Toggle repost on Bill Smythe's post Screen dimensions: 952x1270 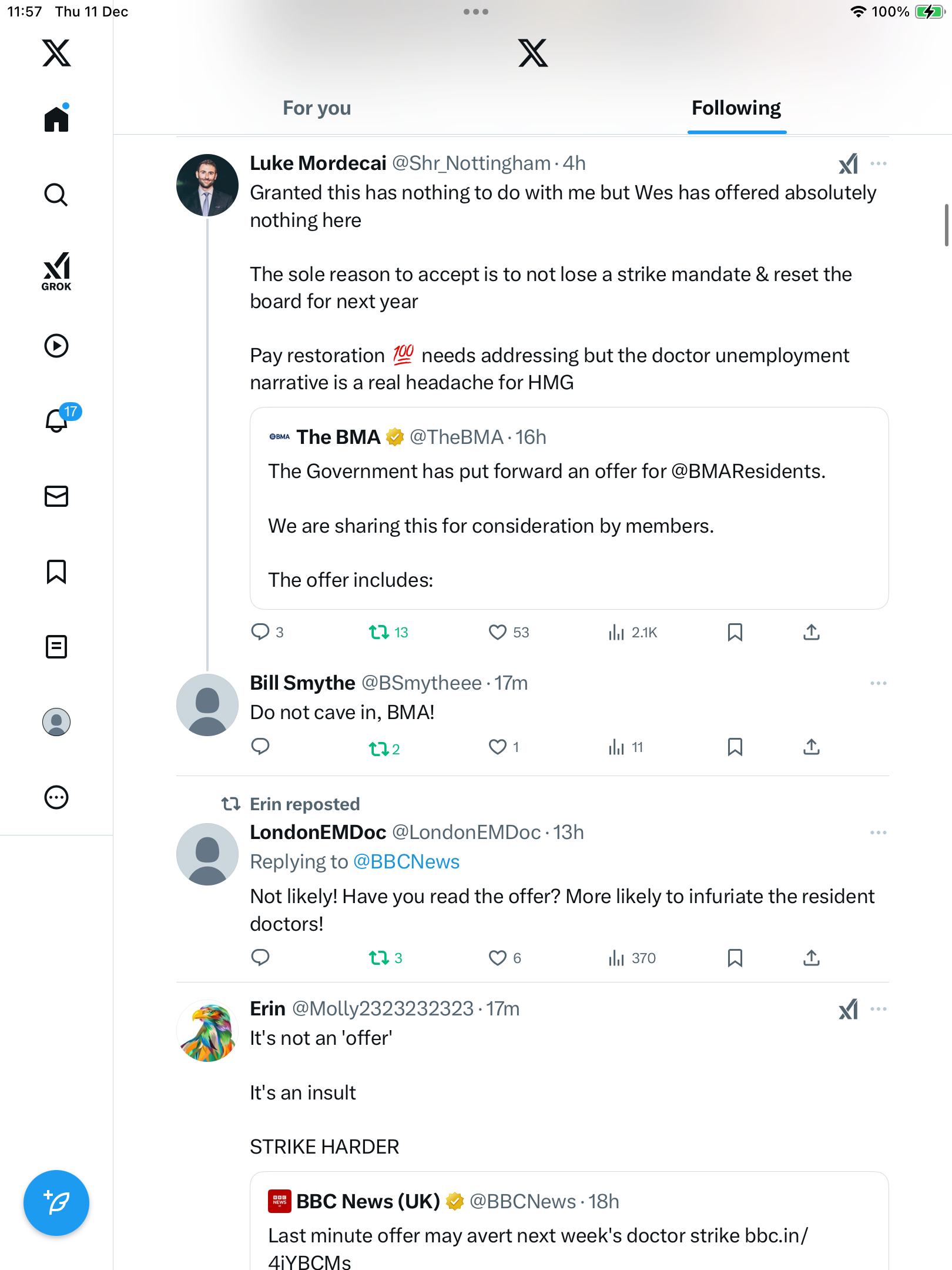pos(379,748)
